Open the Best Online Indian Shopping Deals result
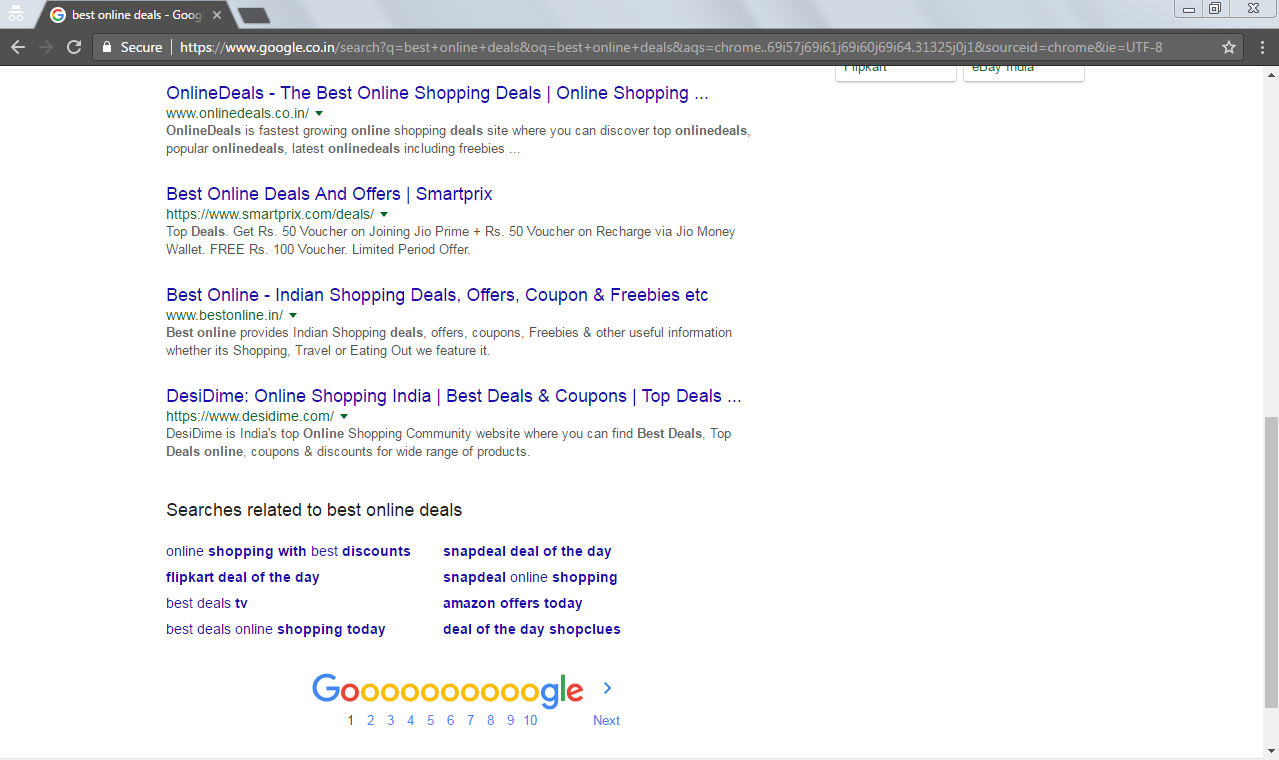Screen dimensions: 1279x760 click(437, 295)
